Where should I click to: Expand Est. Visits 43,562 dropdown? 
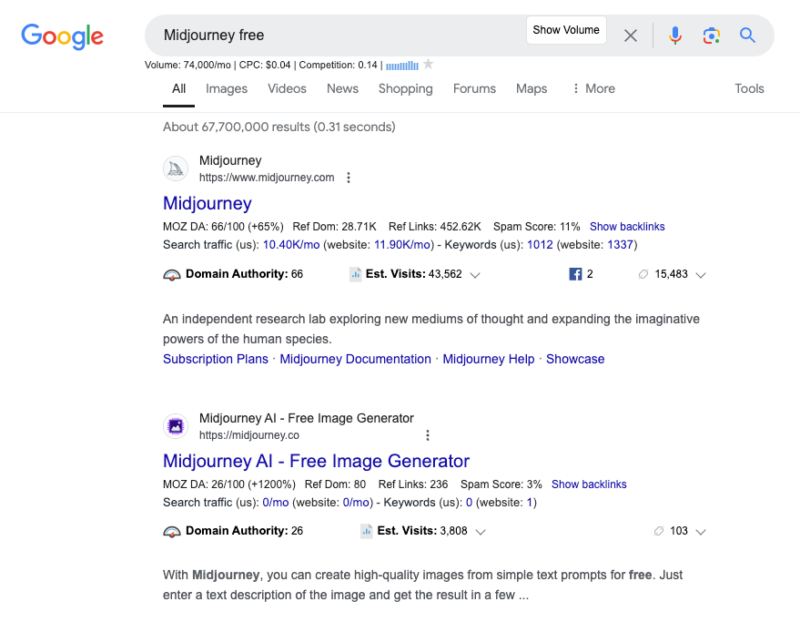coord(476,275)
